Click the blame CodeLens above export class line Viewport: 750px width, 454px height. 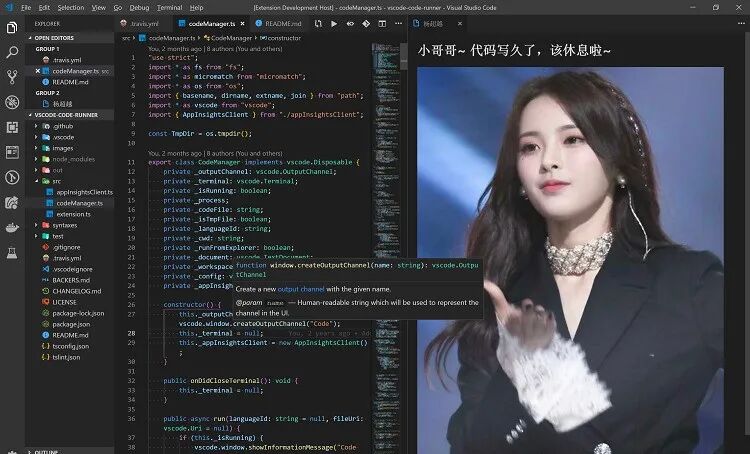tap(215, 154)
